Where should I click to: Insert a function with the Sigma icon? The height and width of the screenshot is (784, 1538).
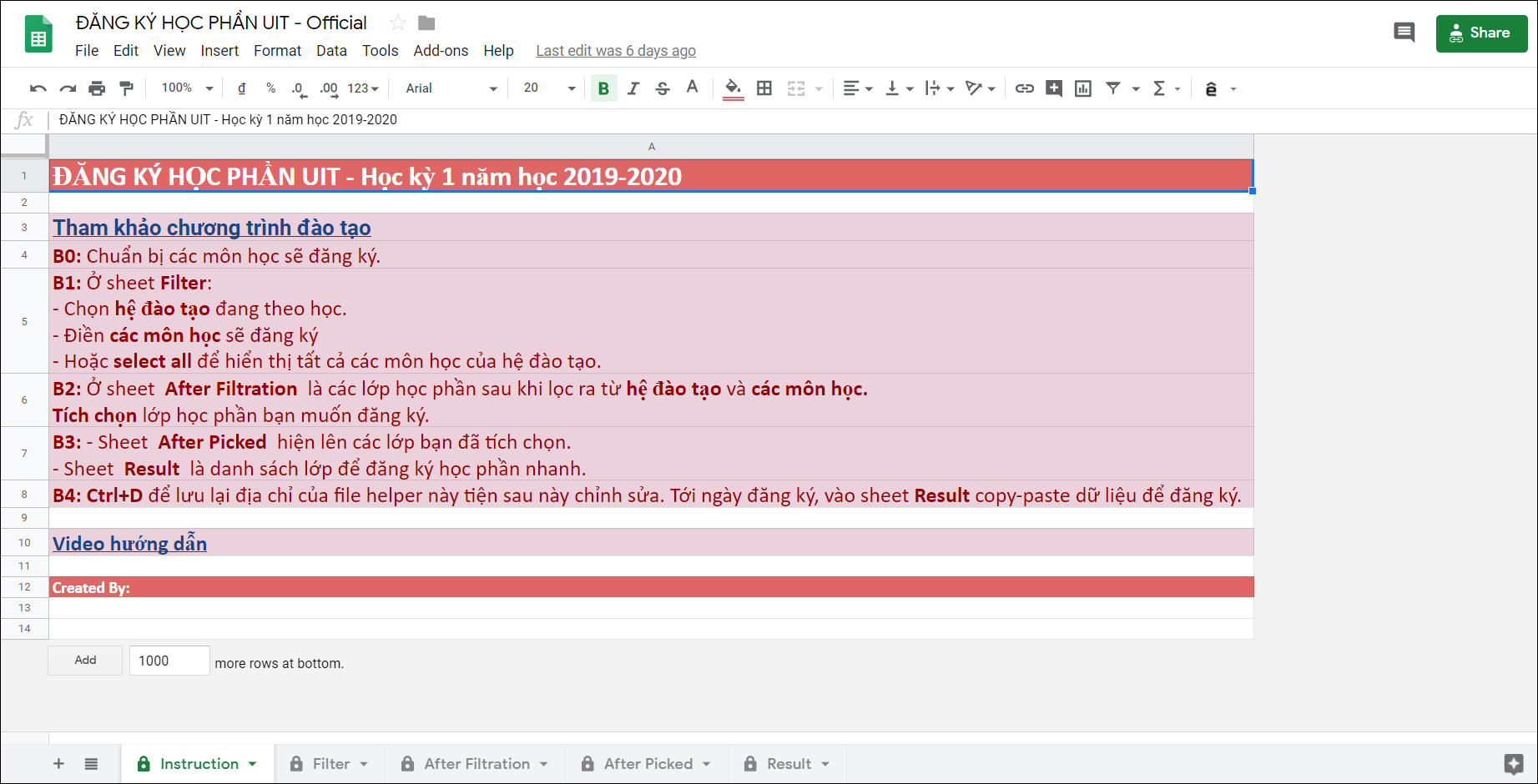pyautogui.click(x=1158, y=88)
